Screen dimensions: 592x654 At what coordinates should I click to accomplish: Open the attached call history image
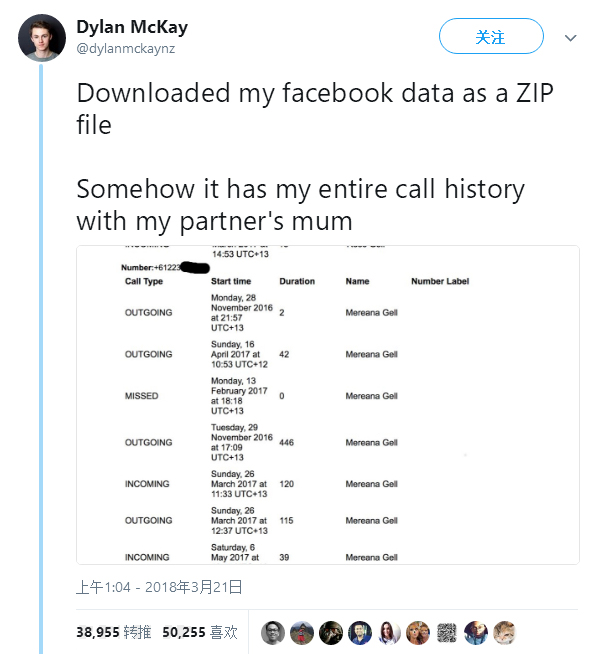click(327, 405)
